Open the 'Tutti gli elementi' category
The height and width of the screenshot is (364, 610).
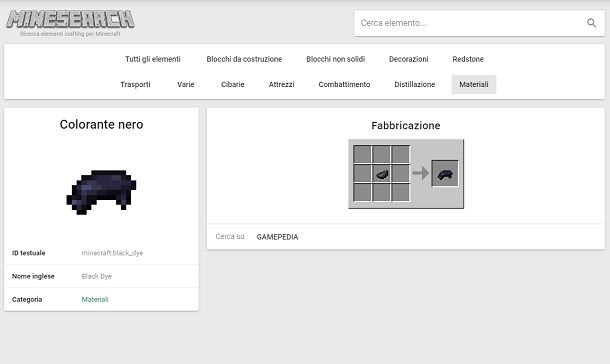coord(153,59)
